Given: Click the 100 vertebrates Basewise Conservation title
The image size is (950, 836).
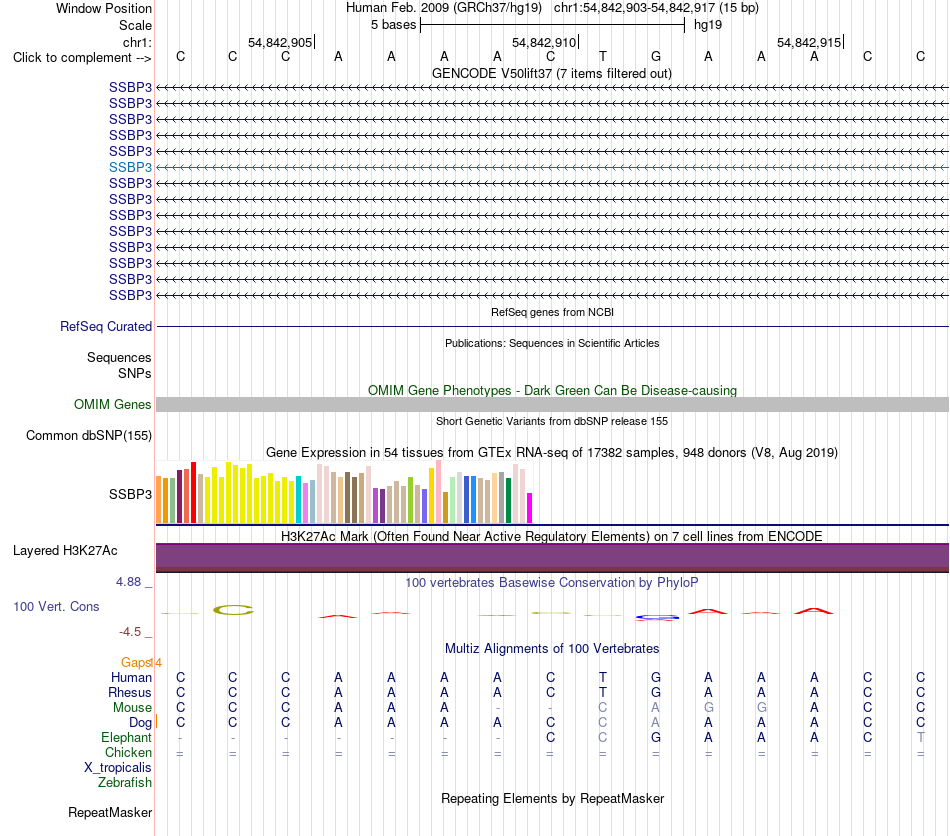Looking at the screenshot, I should coord(552,582).
